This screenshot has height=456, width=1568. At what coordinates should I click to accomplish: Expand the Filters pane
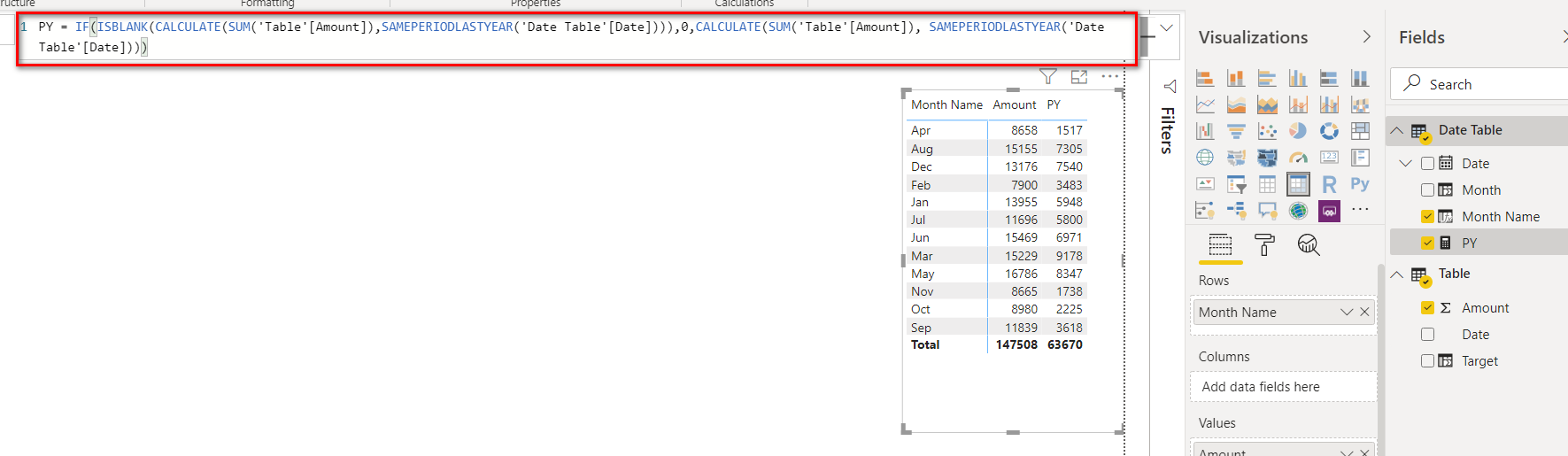[x=1170, y=86]
